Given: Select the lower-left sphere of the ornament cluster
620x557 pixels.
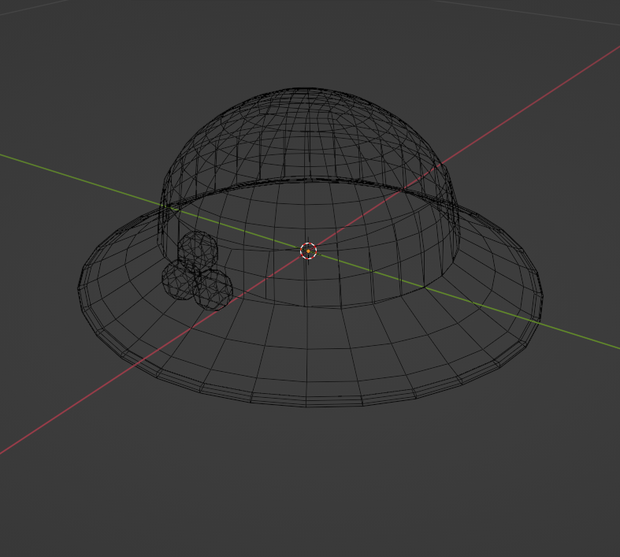Looking at the screenshot, I should click(x=180, y=280).
